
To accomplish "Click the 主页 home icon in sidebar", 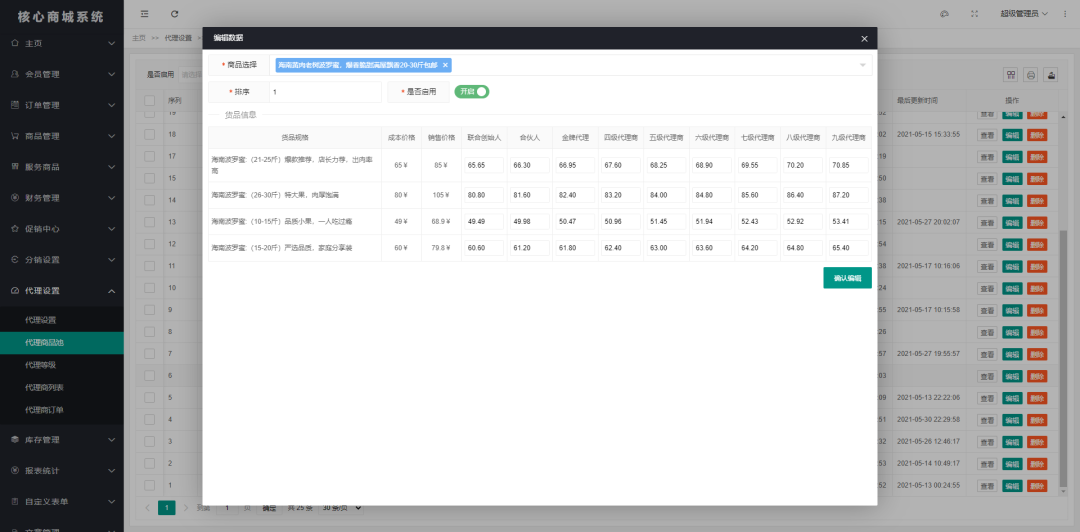I will (x=15, y=43).
